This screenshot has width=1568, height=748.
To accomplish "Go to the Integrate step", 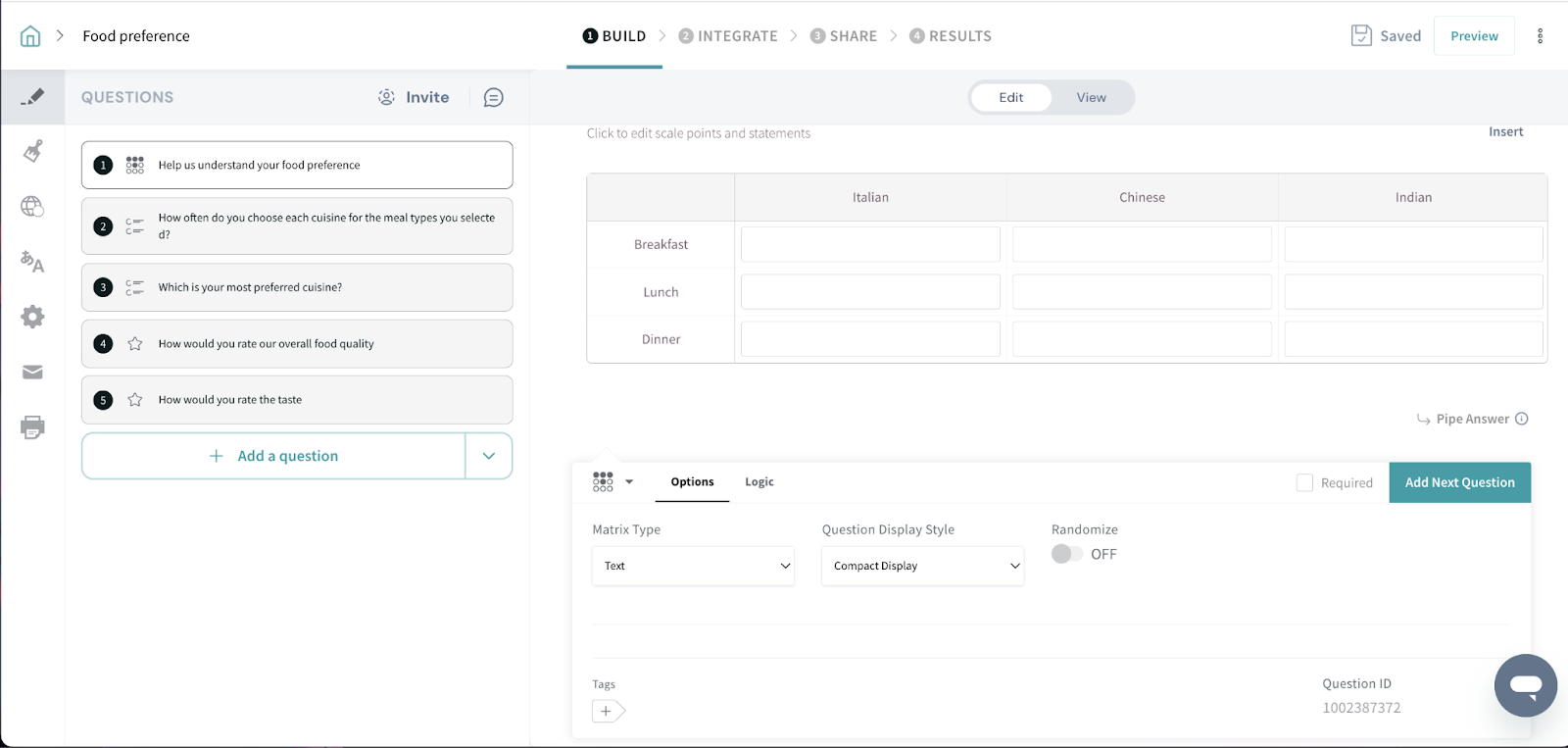I will pos(728,36).
